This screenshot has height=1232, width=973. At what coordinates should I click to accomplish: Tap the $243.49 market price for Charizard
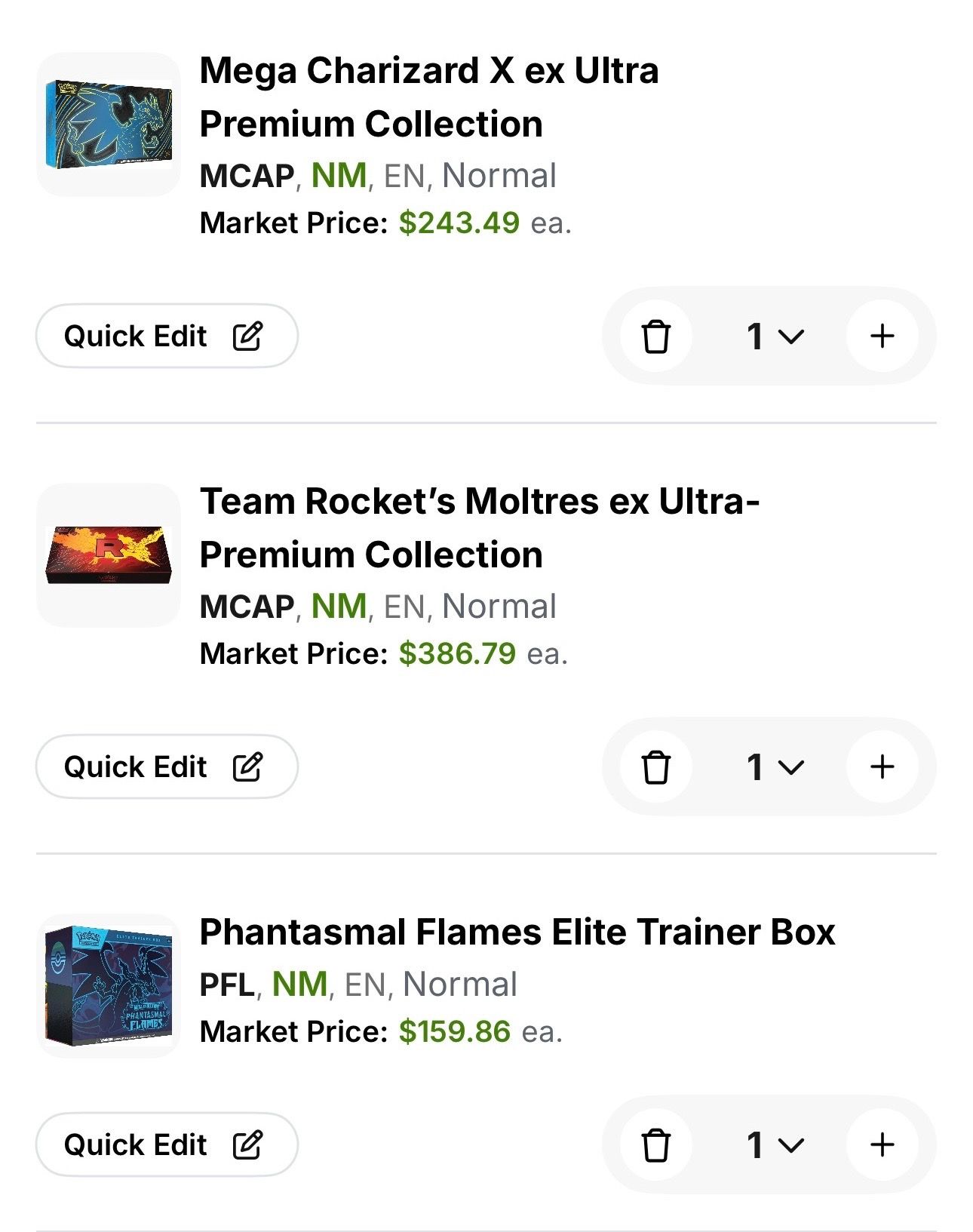459,223
